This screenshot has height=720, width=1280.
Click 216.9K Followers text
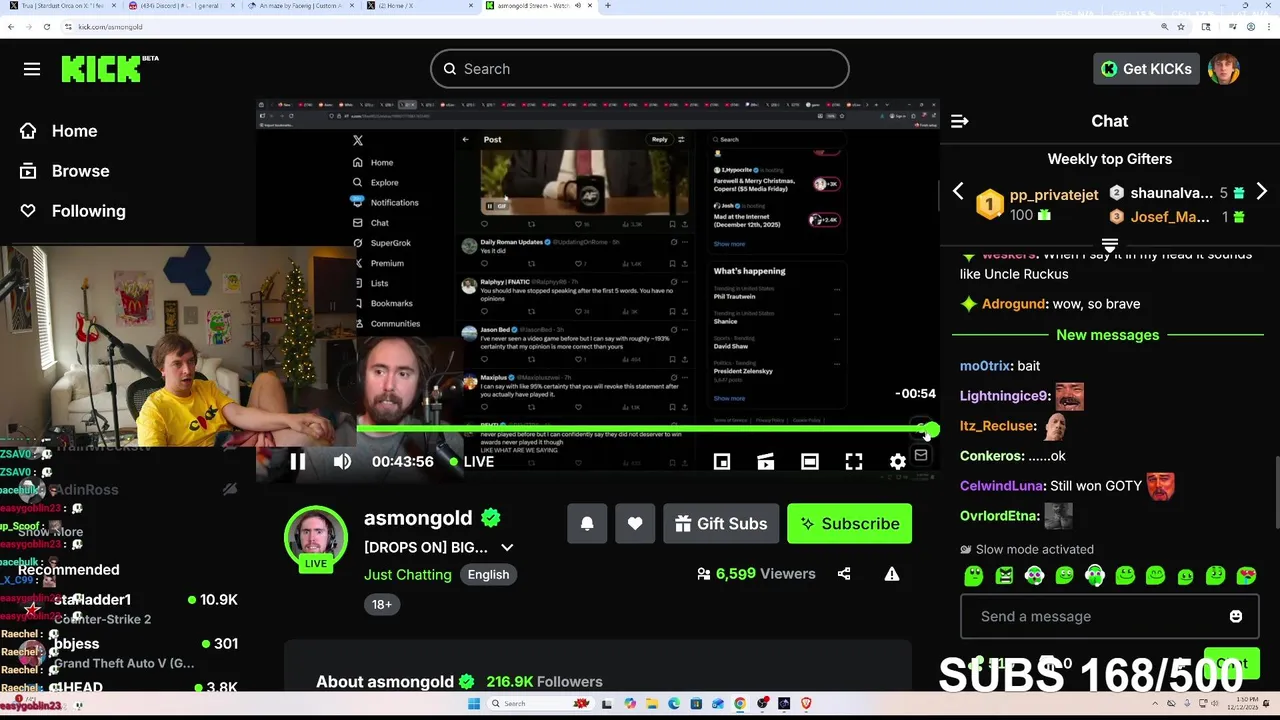[544, 682]
